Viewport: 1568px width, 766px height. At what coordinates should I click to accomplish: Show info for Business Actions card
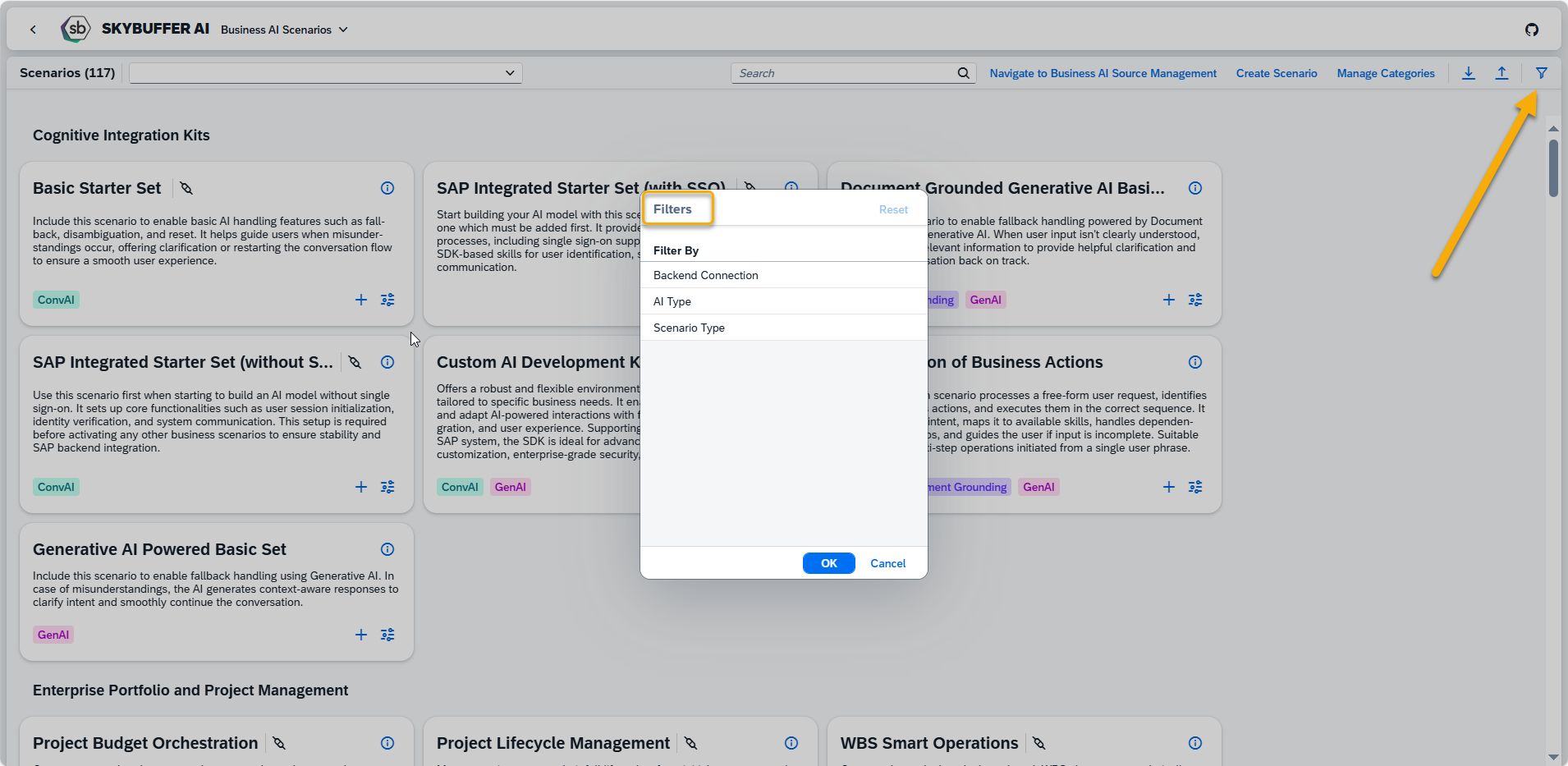pos(1195,362)
